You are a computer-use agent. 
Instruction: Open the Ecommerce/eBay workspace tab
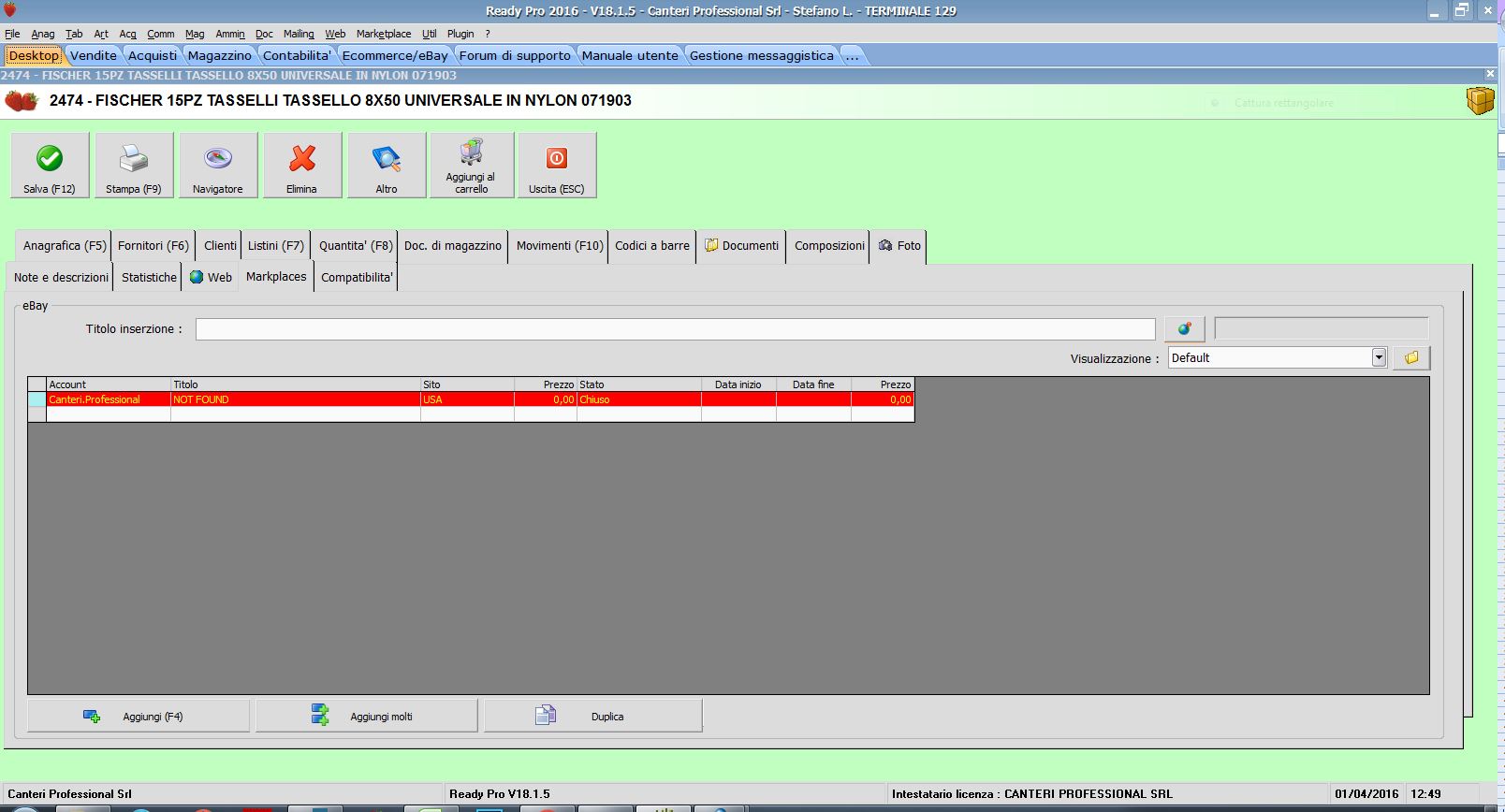(395, 55)
